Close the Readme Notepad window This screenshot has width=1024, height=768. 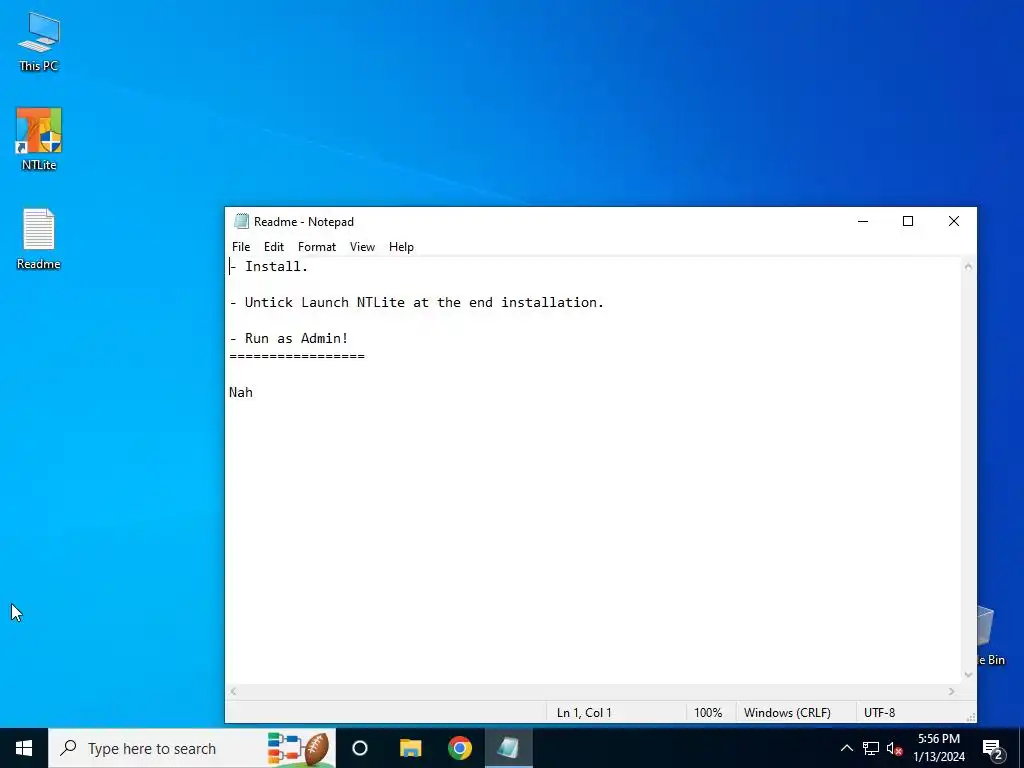click(x=953, y=221)
